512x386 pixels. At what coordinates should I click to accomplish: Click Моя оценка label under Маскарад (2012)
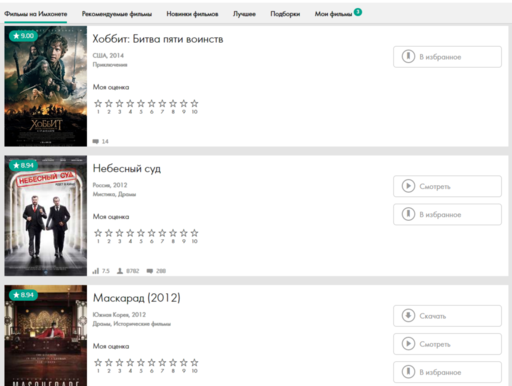tap(111, 346)
